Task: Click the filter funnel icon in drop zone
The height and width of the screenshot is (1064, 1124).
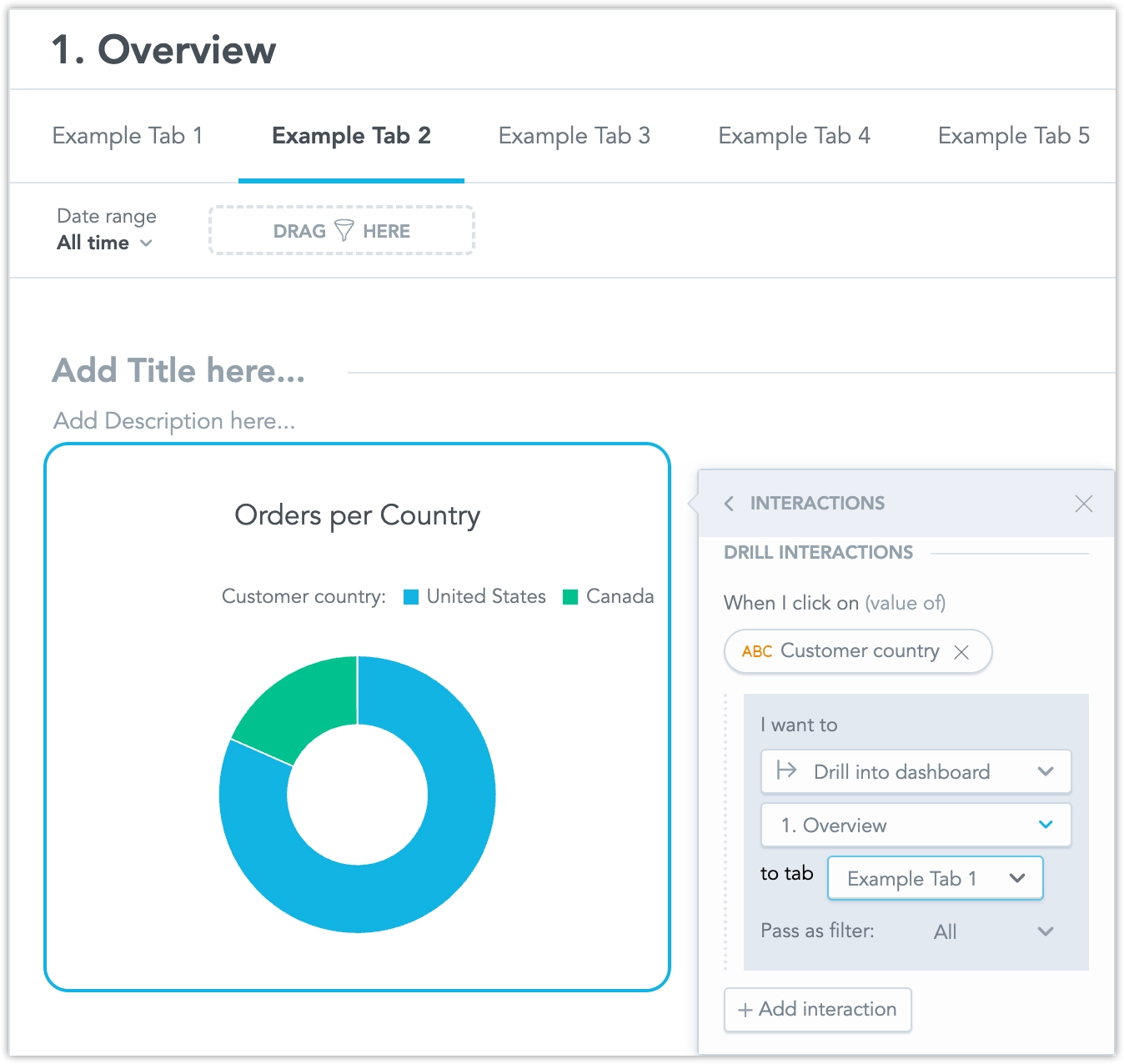Action: [344, 231]
